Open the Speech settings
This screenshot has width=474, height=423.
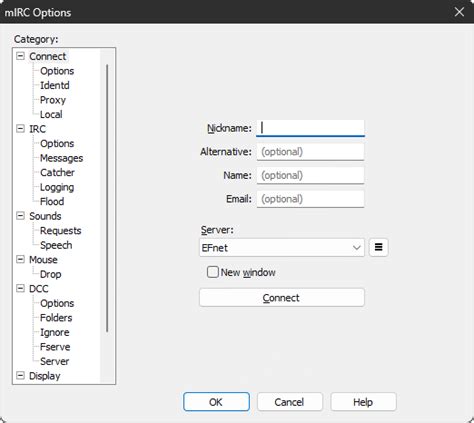tap(56, 245)
